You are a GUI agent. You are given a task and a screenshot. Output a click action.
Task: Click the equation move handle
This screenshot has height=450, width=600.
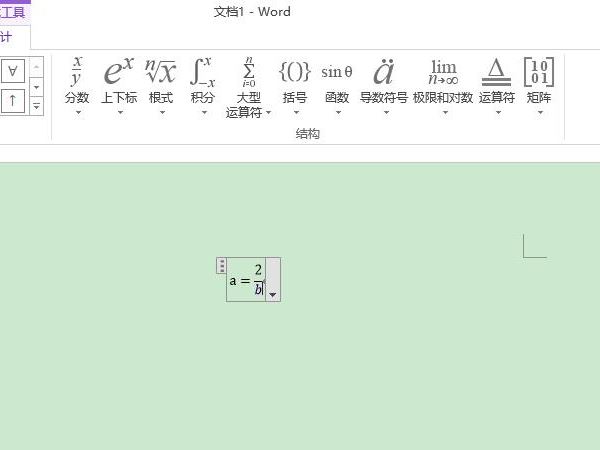tap(222, 266)
